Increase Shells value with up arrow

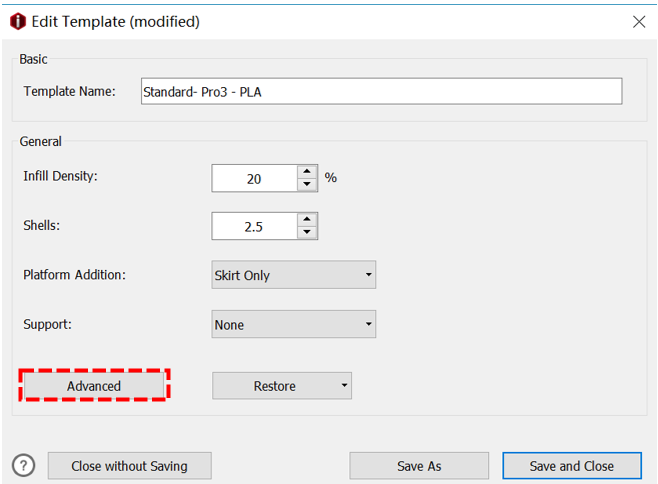tap(307, 220)
